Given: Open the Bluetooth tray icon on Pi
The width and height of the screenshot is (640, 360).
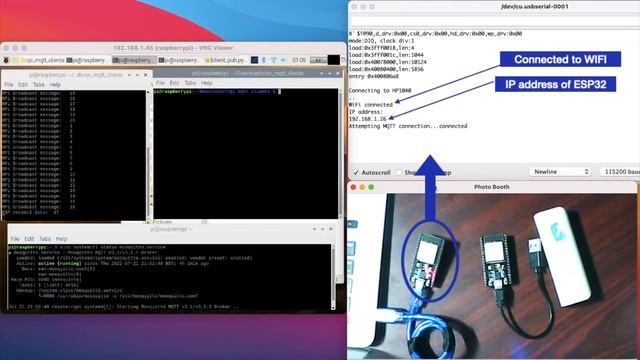Looking at the screenshot, I should [264, 60].
